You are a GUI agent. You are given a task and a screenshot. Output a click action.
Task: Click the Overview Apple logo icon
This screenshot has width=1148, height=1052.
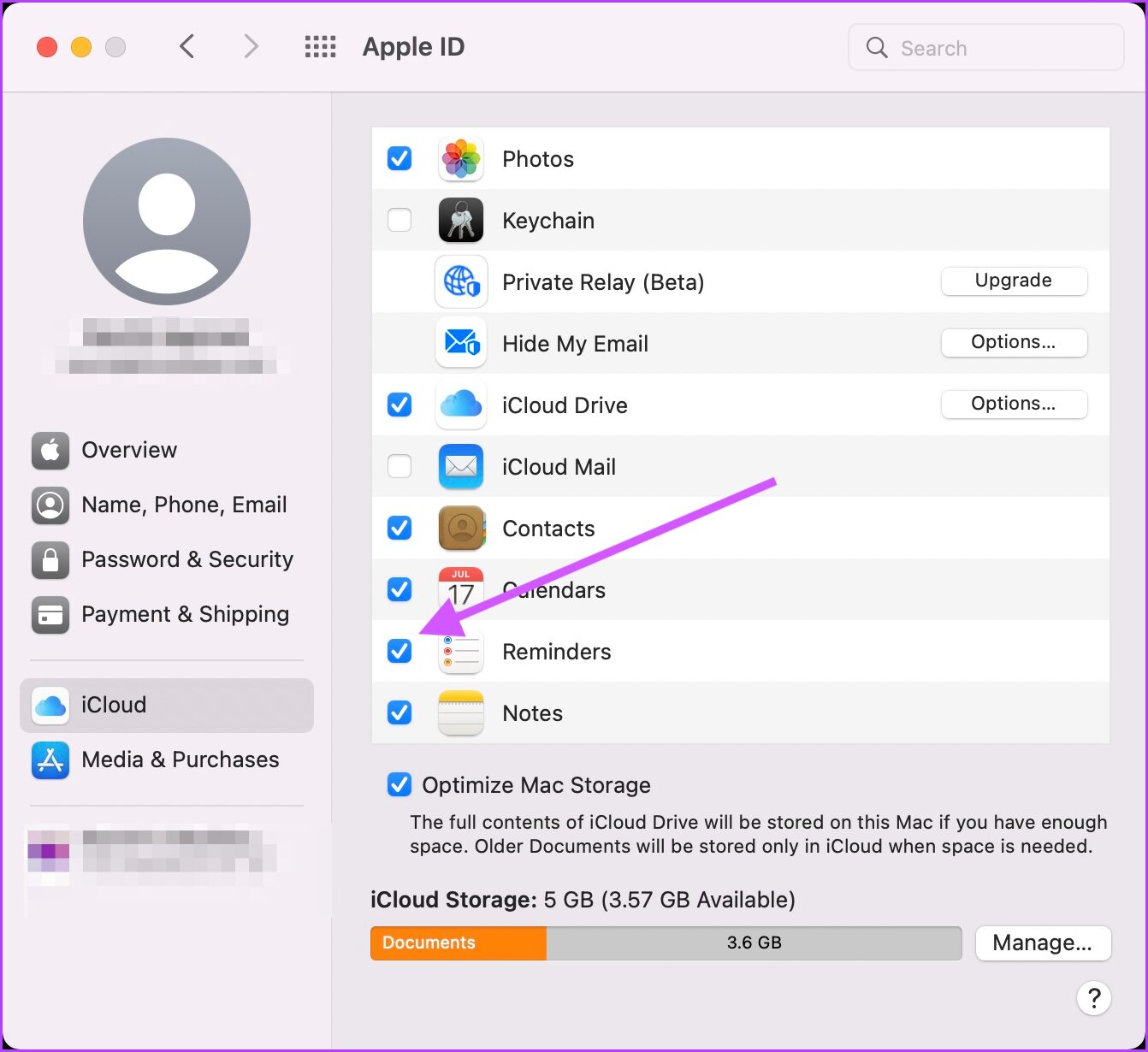point(50,450)
